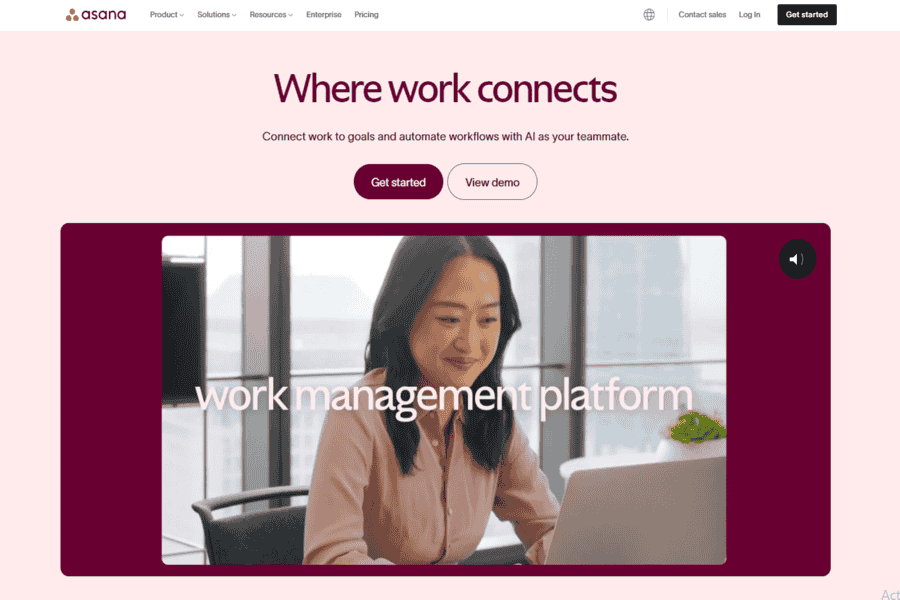Open the Pricing page
This screenshot has height=600, width=900.
[366, 14]
